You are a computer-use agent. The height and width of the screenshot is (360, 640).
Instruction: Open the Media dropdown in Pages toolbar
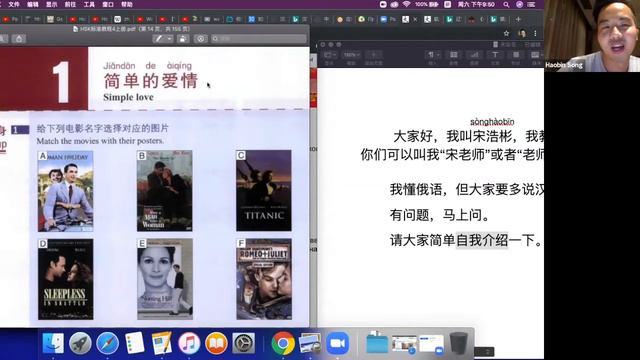pyautogui.click(x=536, y=55)
